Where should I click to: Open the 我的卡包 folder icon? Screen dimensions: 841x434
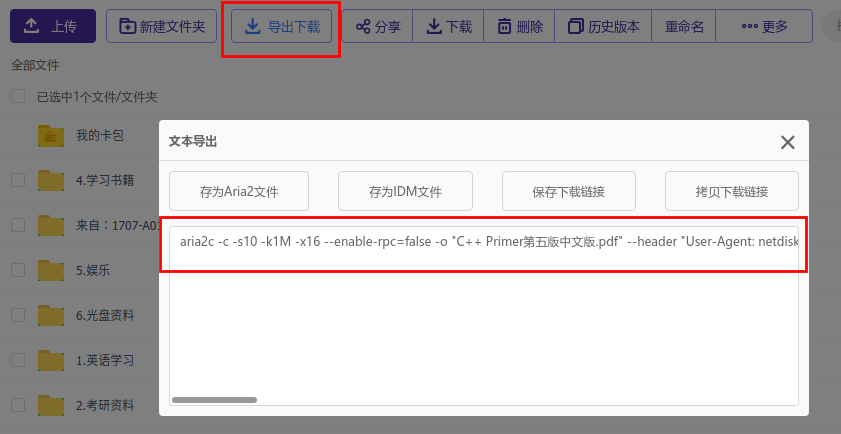point(51,136)
